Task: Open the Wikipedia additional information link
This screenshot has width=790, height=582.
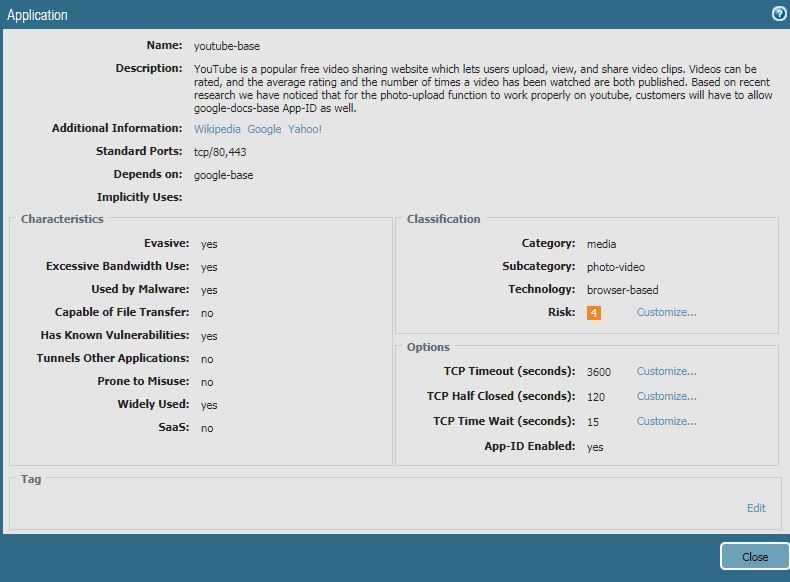Action: pyautogui.click(x=217, y=129)
